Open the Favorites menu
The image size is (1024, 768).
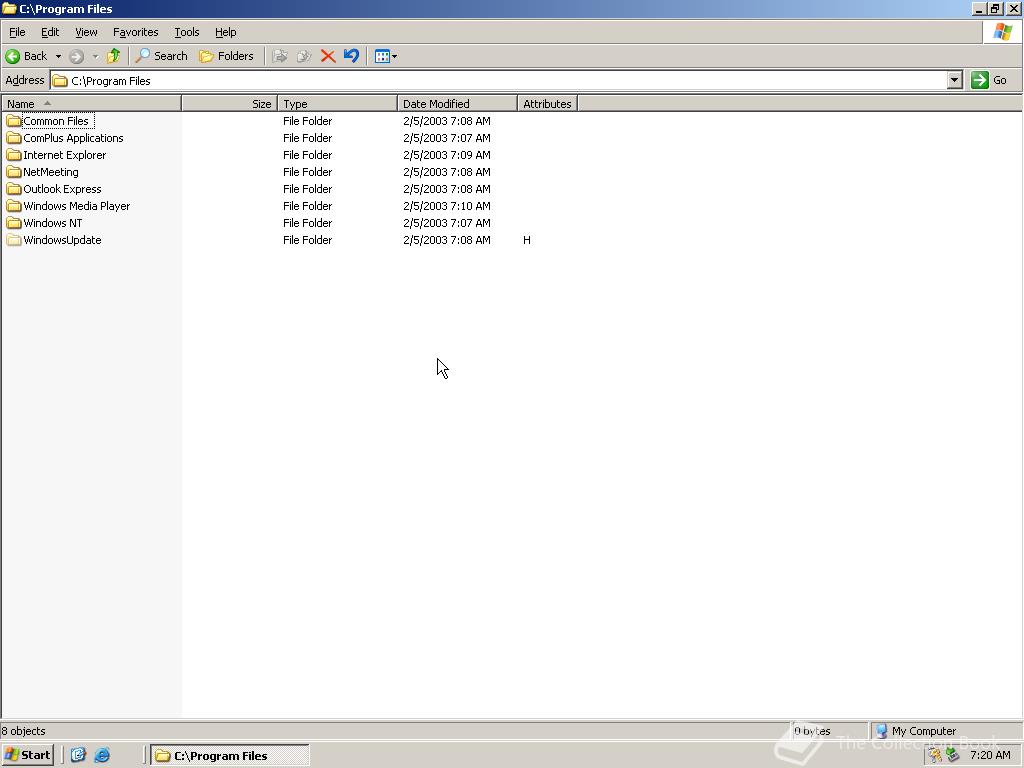coord(136,32)
